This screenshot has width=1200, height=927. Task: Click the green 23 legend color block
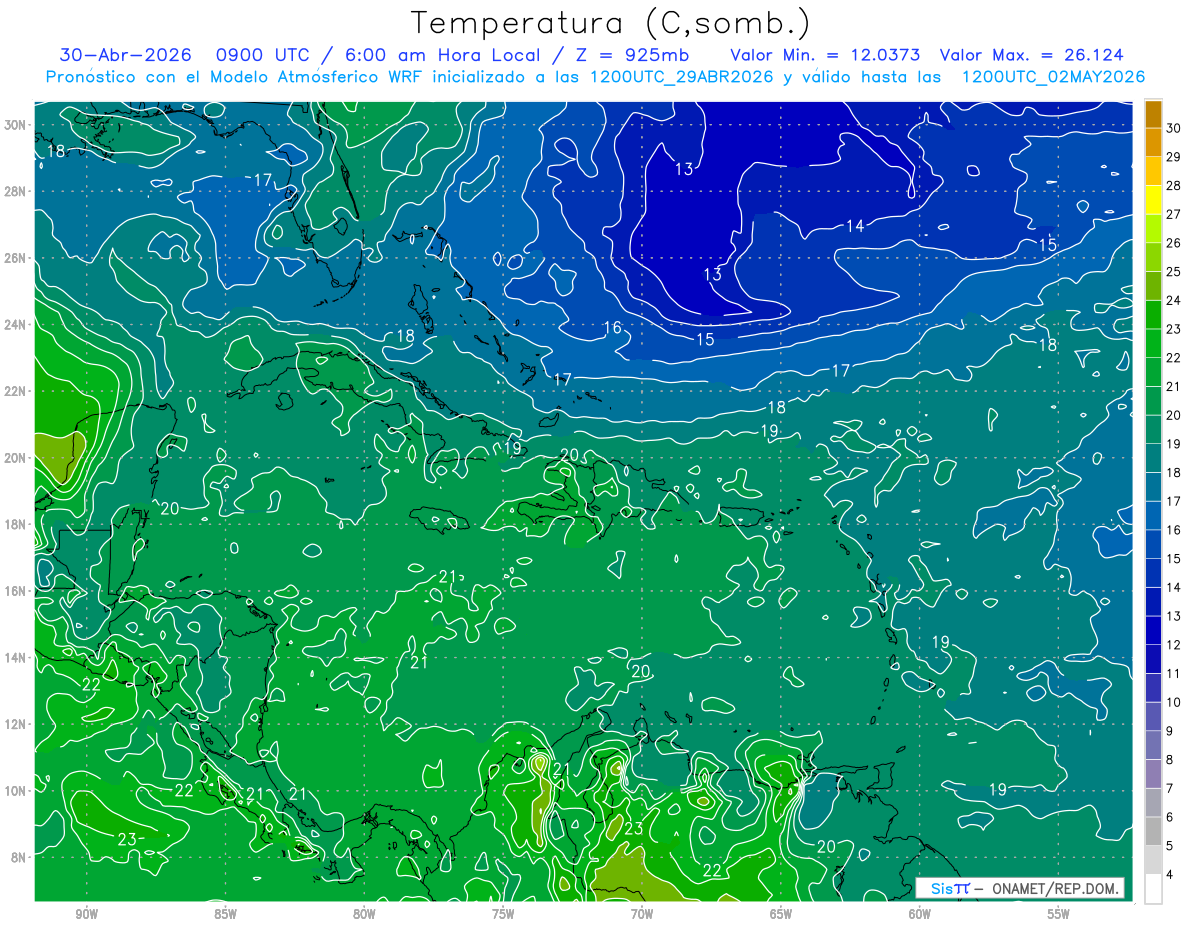(x=1153, y=315)
